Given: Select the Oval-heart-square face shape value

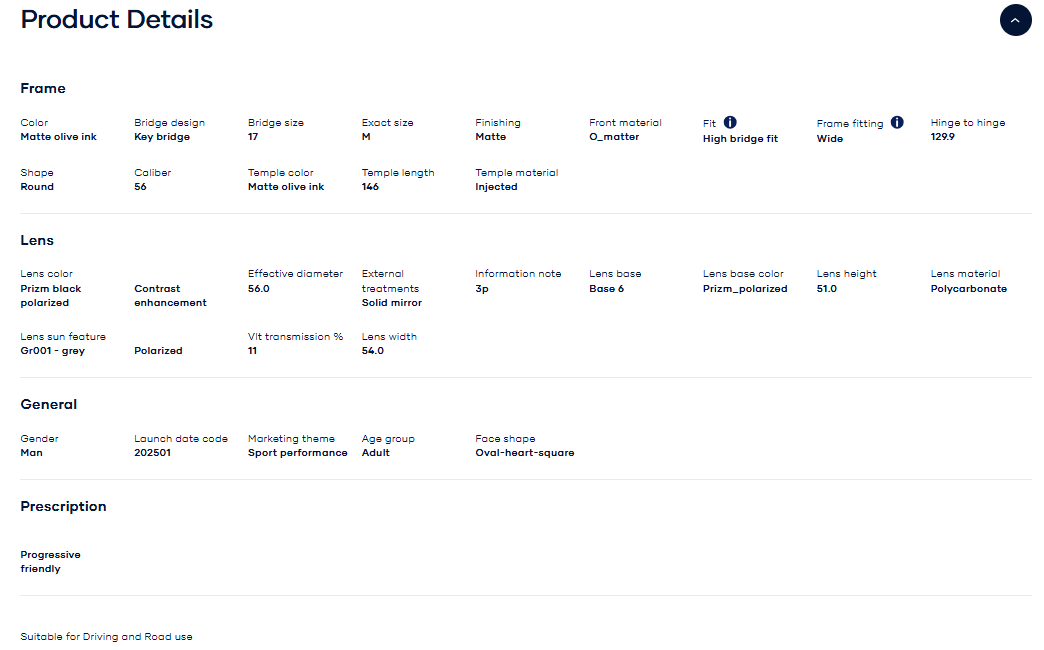Looking at the screenshot, I should pyautogui.click(x=524, y=453).
